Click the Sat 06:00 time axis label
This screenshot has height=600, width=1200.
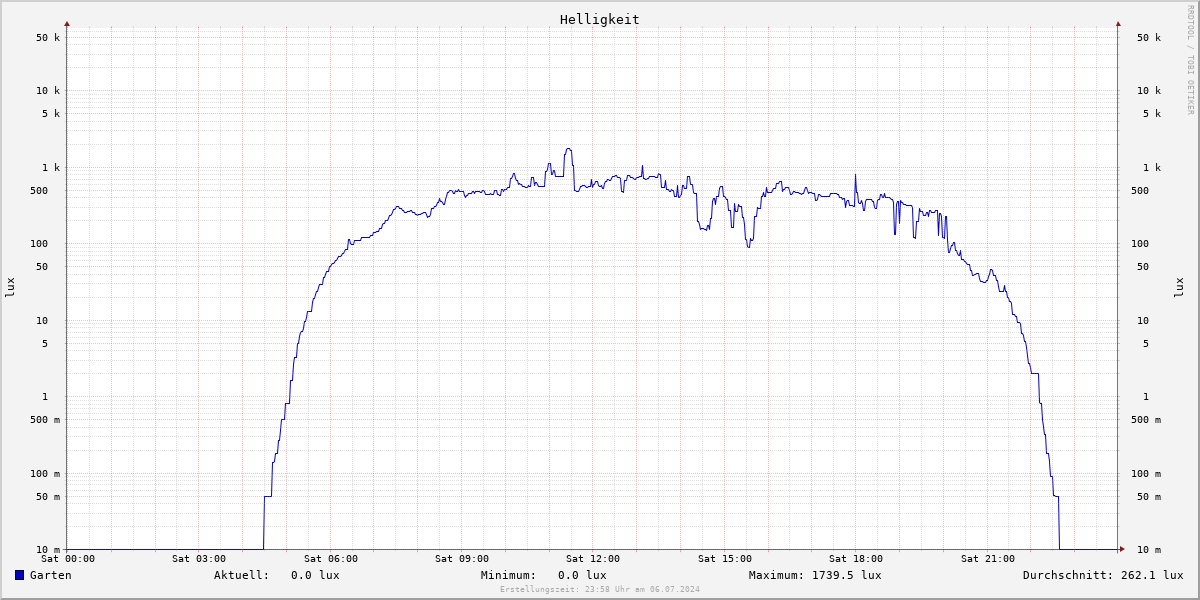[x=331, y=559]
